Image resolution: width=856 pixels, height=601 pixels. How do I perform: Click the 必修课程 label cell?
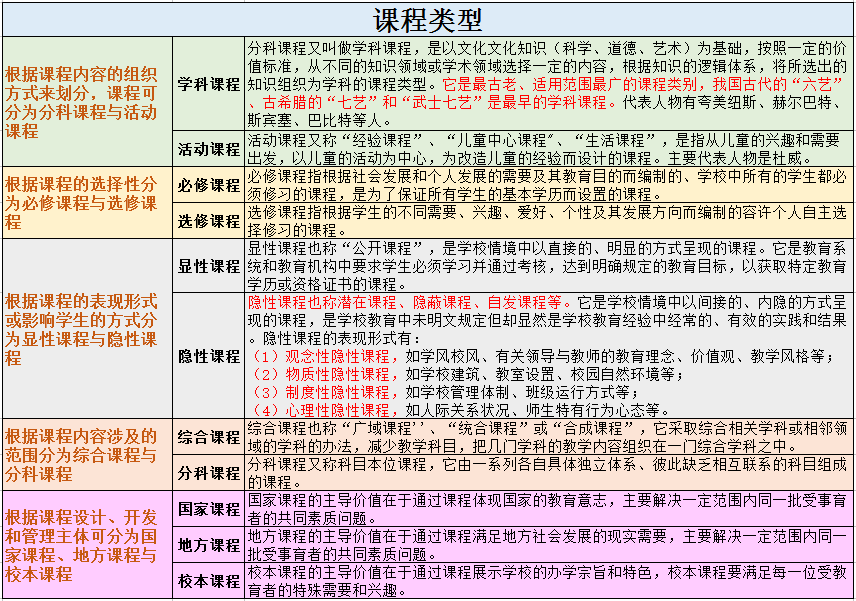pyautogui.click(x=209, y=185)
